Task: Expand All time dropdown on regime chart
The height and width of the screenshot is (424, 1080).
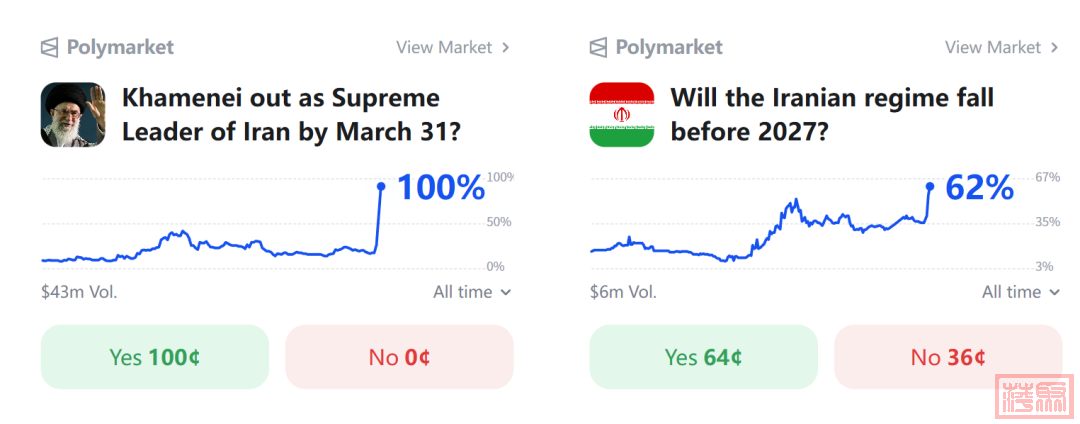Action: point(1021,292)
